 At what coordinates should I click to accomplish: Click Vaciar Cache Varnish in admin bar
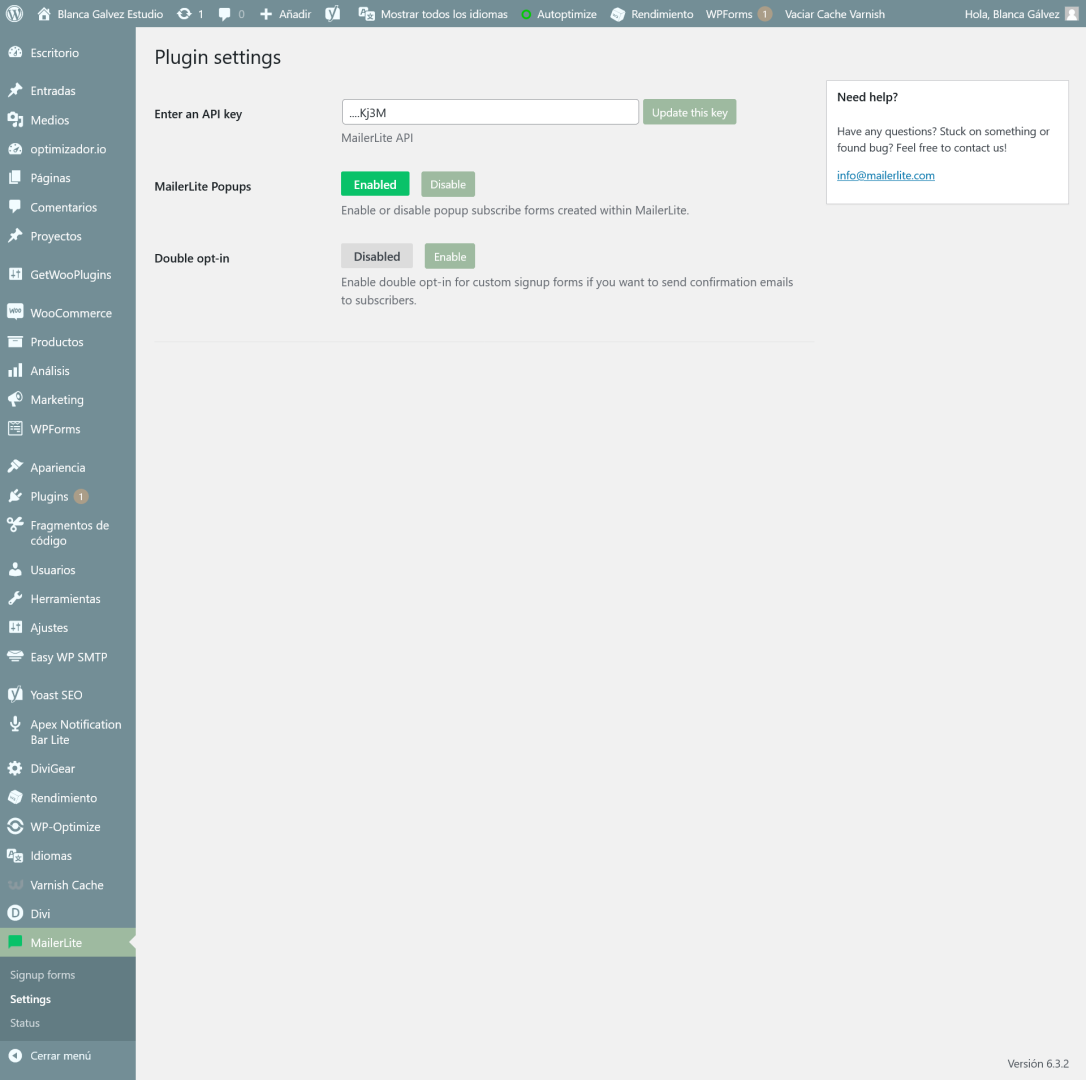pos(835,14)
